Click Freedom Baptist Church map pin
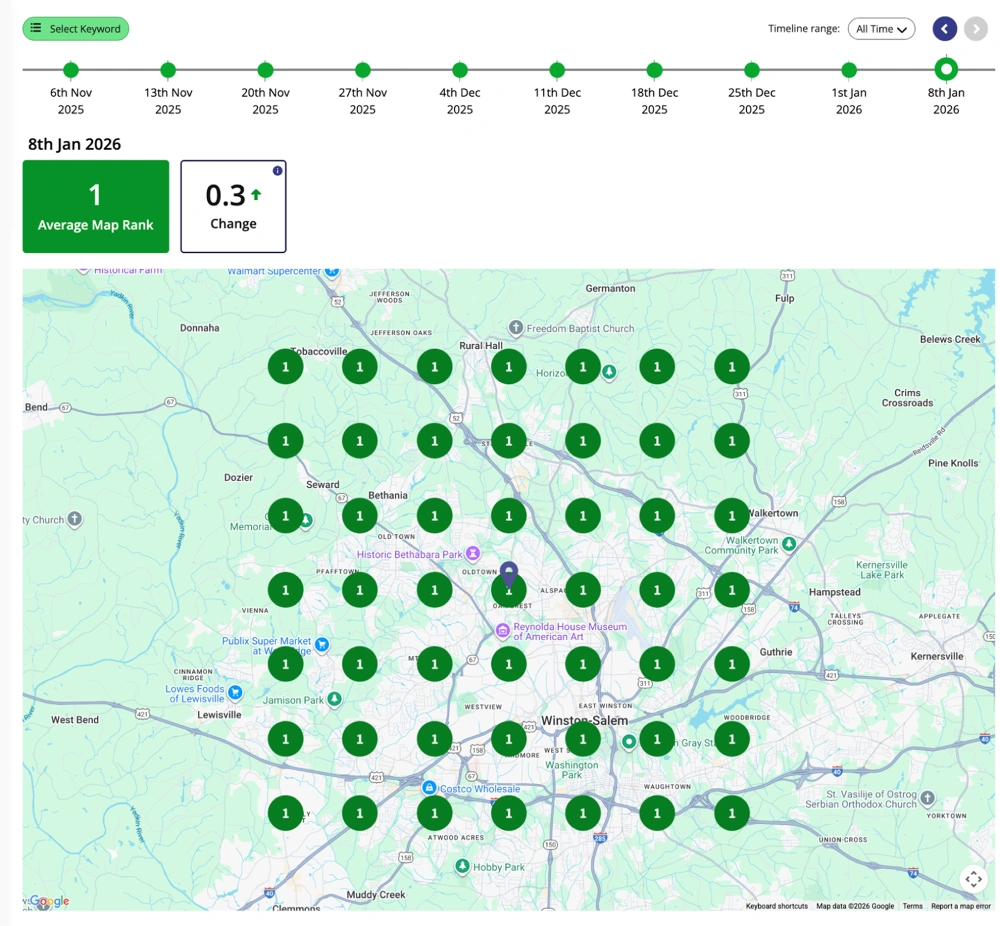1000x926 pixels. (515, 327)
